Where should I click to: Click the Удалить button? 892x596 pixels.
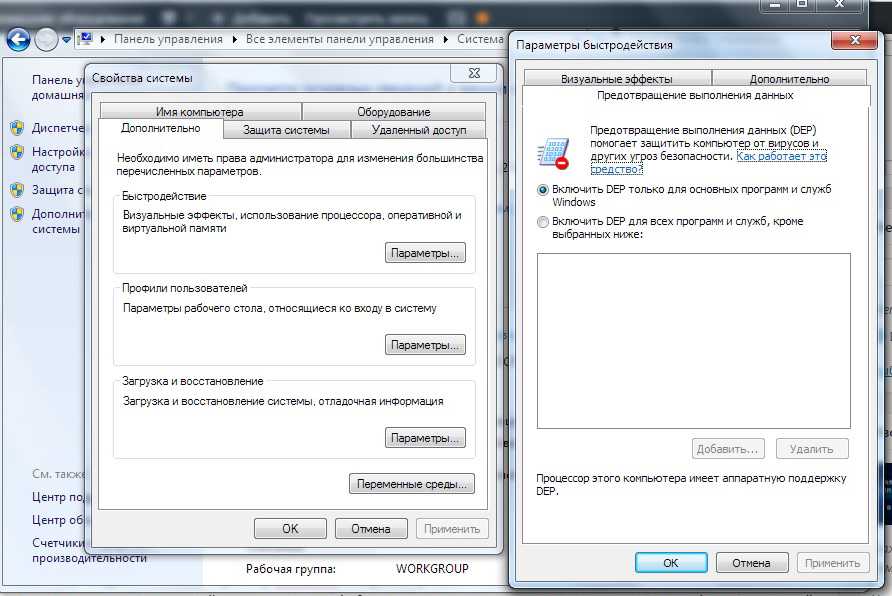tap(812, 449)
